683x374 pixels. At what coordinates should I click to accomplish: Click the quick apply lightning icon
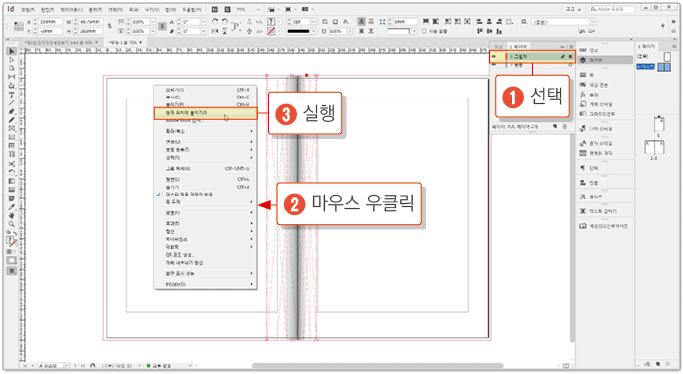point(663,26)
